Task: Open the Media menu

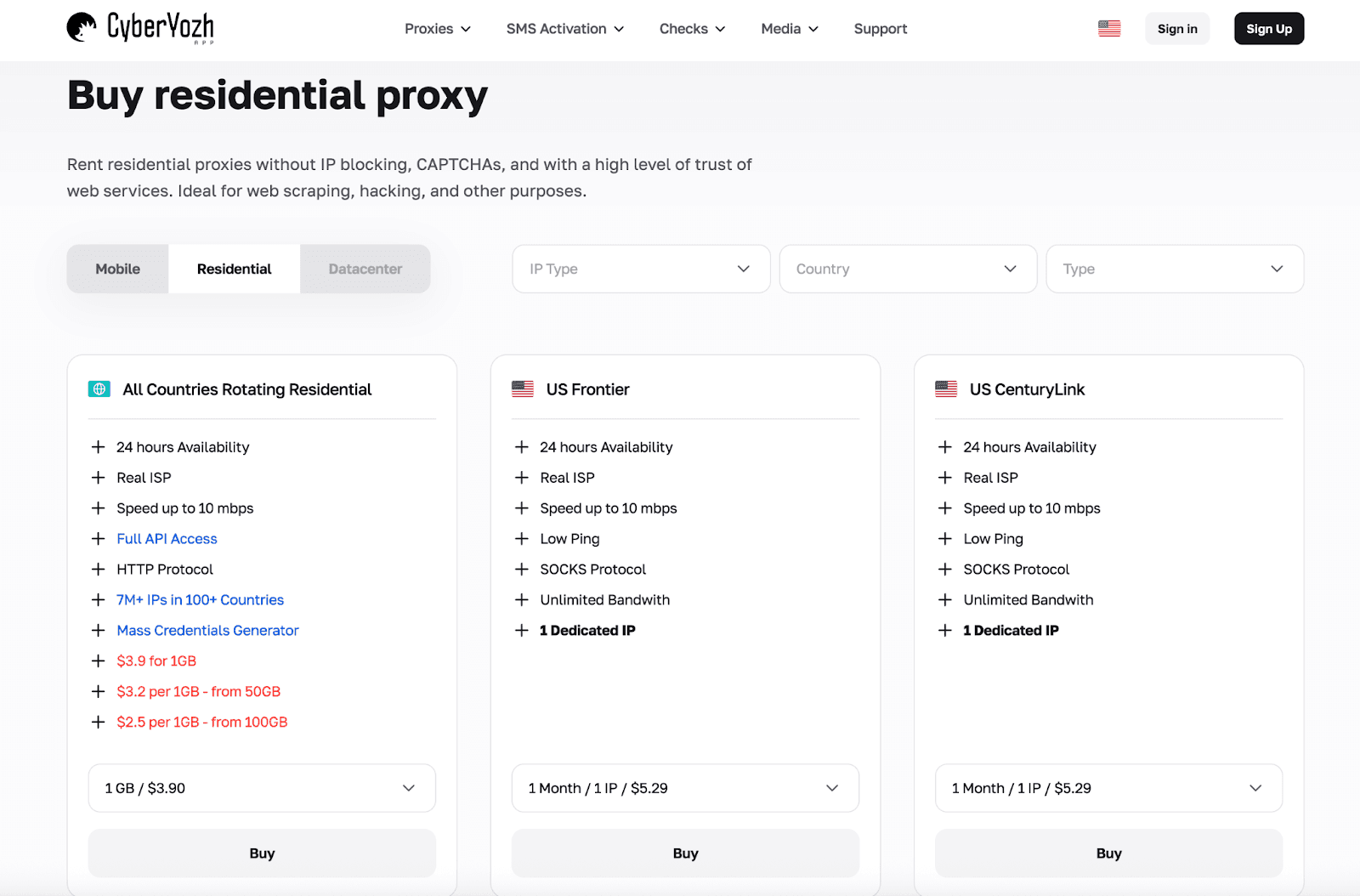Action: [x=790, y=29]
